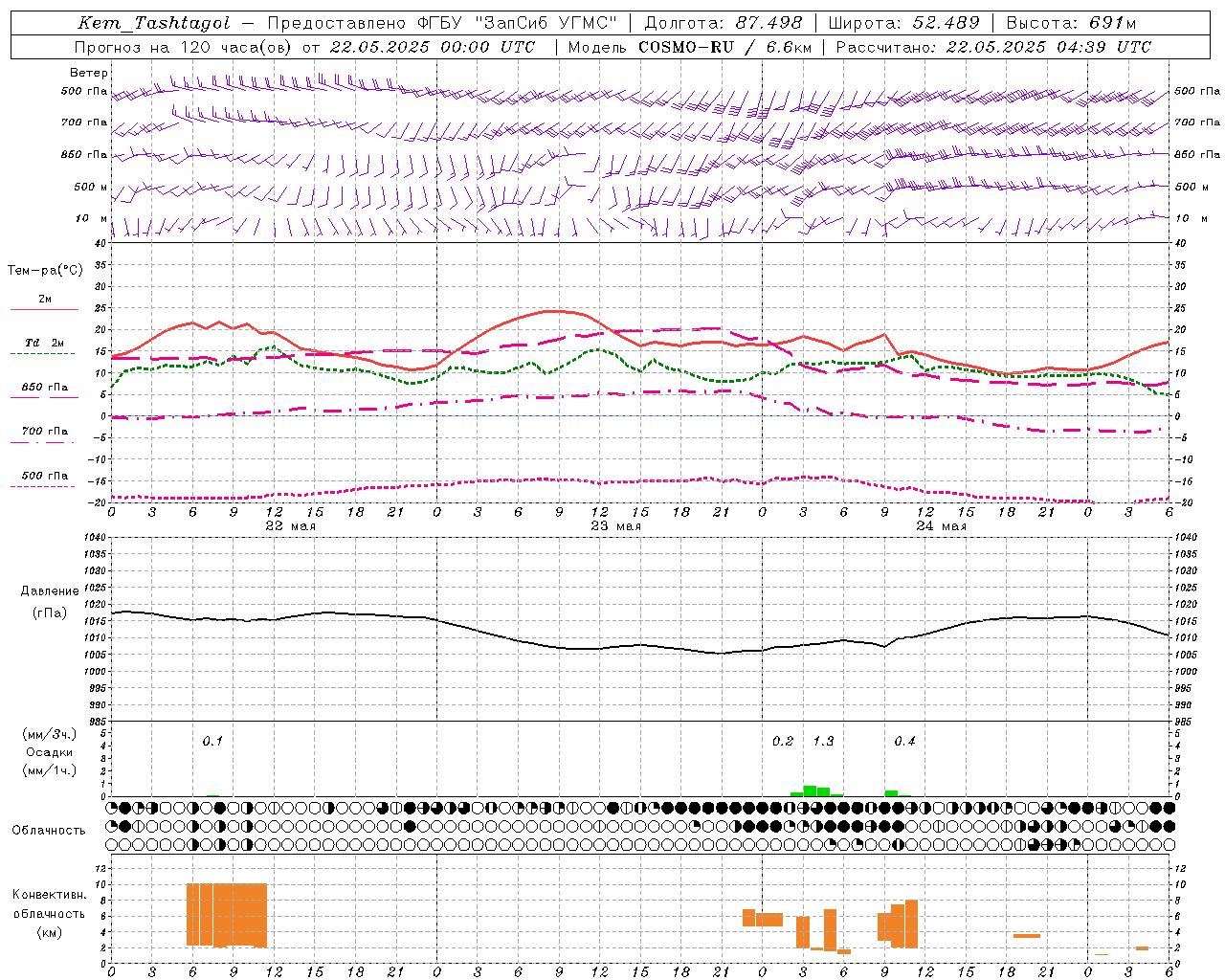Click the '(мм/1ч.)' precipitation unit label
The height and width of the screenshot is (980, 1225).
point(50,770)
